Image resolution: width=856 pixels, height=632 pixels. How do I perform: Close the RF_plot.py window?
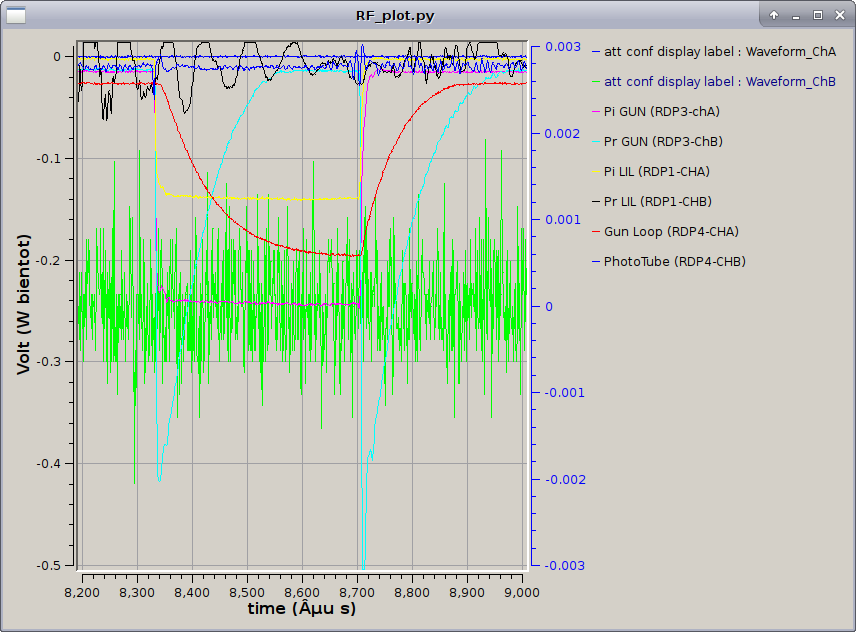point(839,16)
